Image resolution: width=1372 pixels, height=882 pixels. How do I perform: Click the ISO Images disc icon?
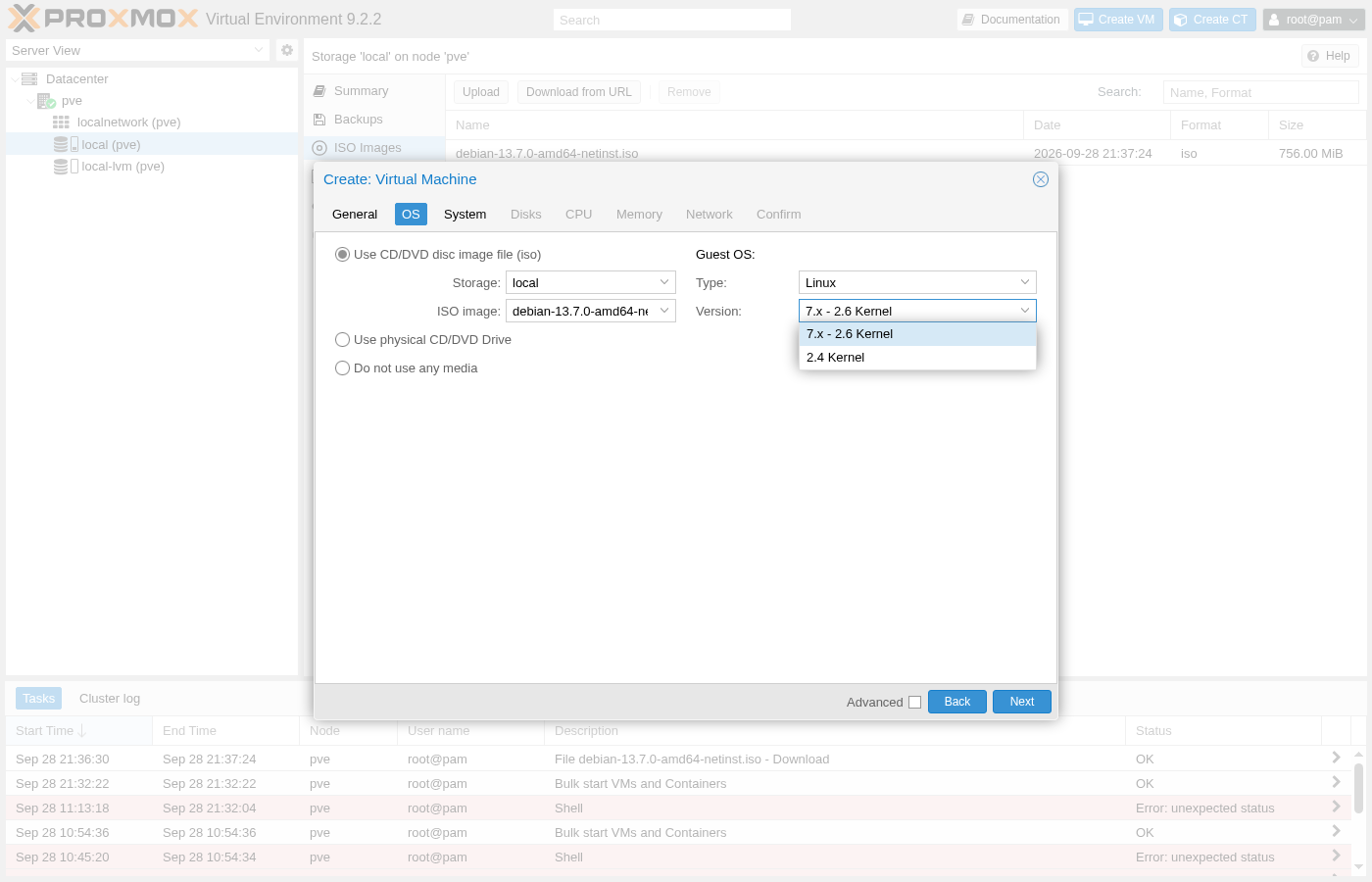319,148
